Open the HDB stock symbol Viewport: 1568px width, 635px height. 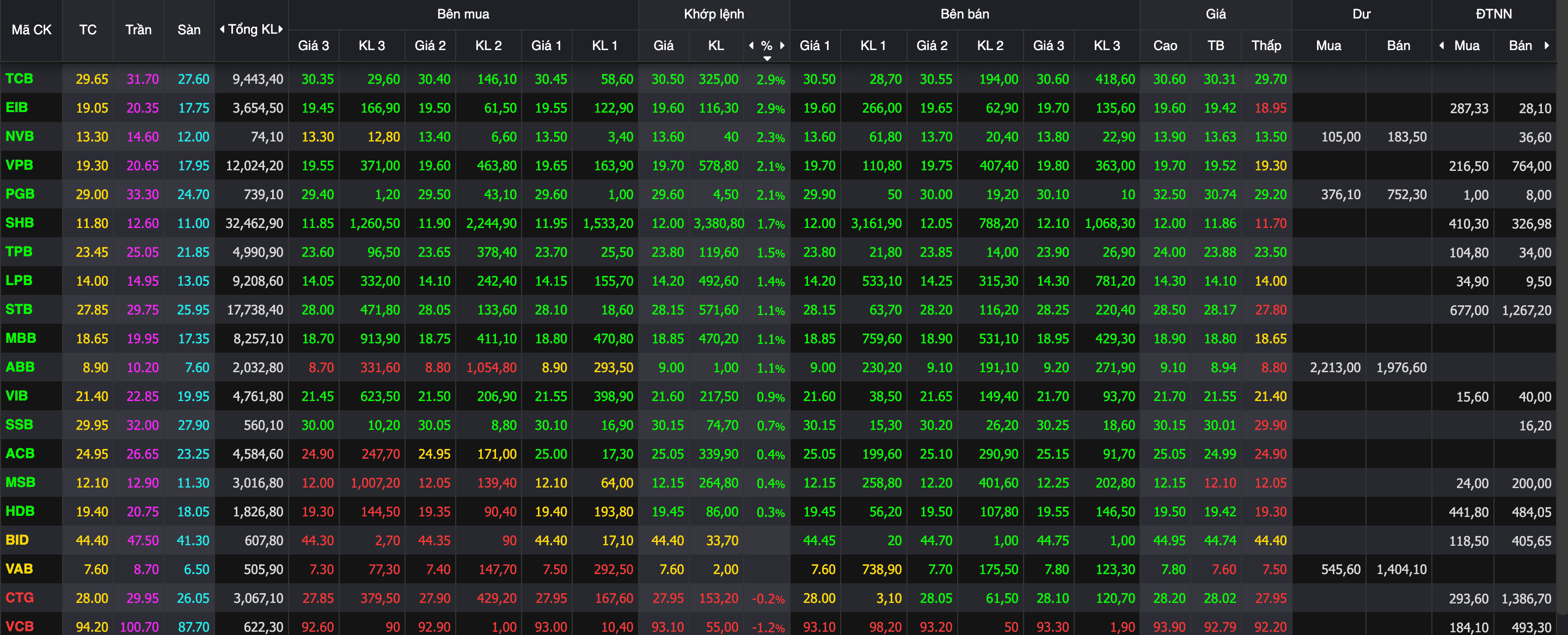coord(20,511)
